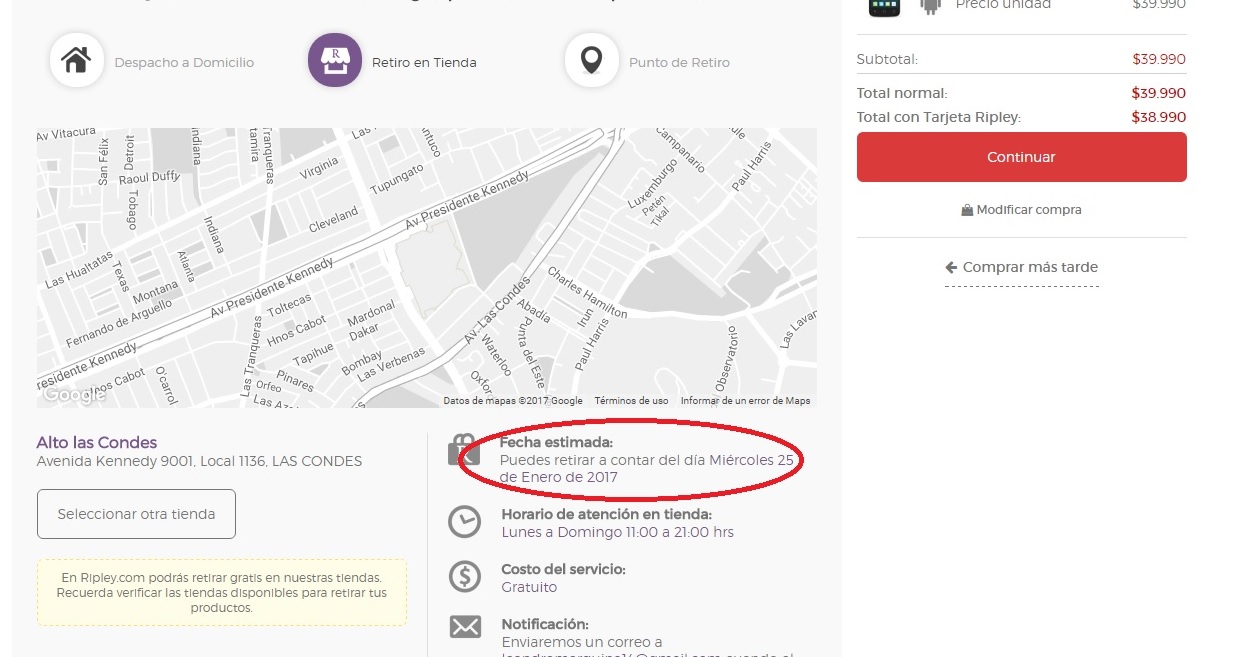Click the Retiro en Tienda store icon
This screenshot has width=1253, height=657.
[x=335, y=61]
